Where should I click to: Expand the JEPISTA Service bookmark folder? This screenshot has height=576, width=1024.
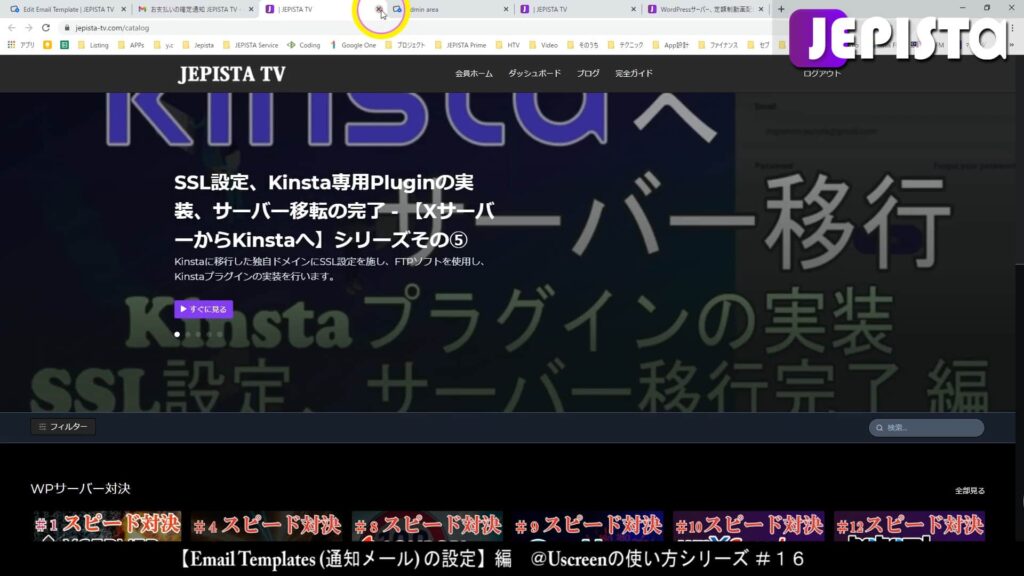(x=251, y=45)
